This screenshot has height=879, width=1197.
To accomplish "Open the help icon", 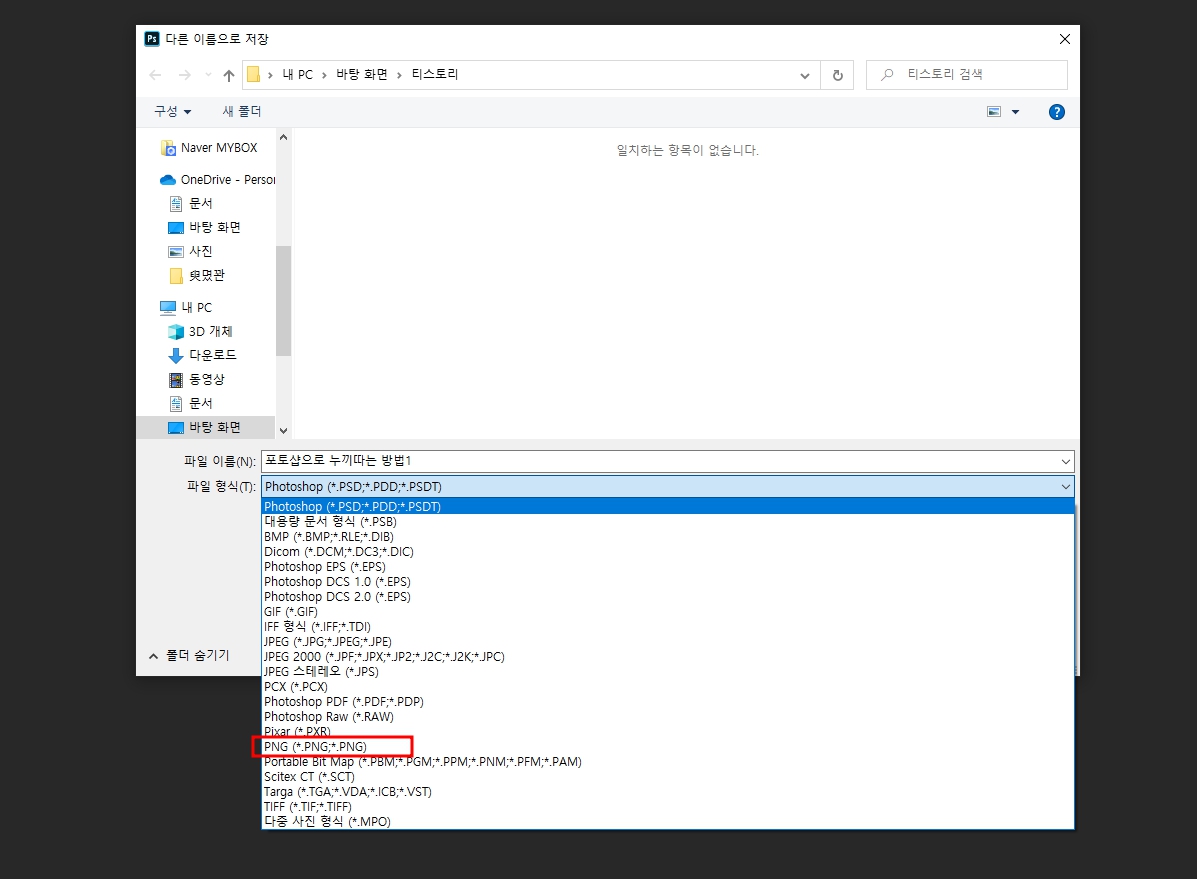I will (1057, 112).
